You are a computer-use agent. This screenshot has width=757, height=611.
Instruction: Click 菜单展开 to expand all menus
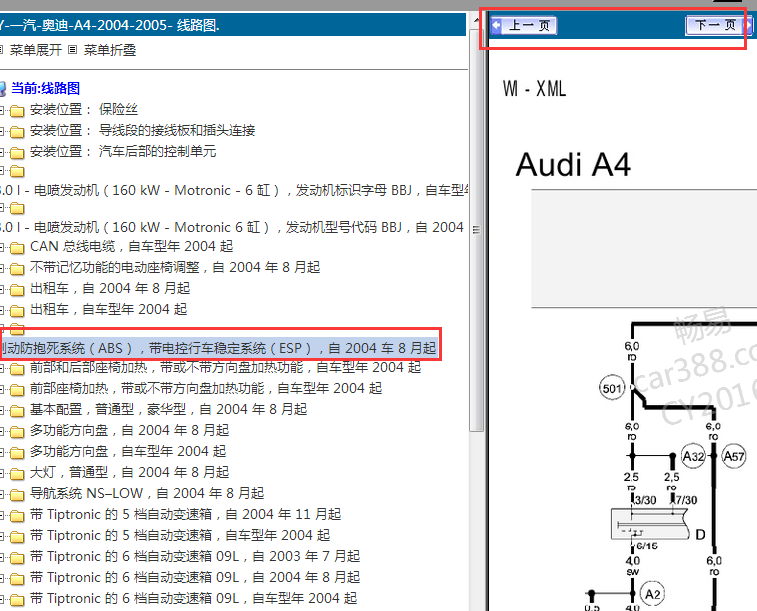[36, 50]
